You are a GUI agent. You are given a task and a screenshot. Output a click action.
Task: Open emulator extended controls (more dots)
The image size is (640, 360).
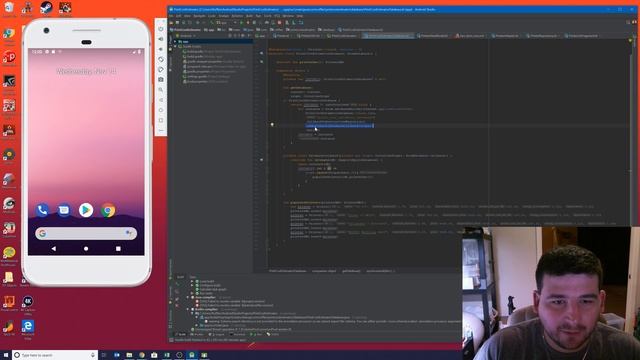coord(161,131)
